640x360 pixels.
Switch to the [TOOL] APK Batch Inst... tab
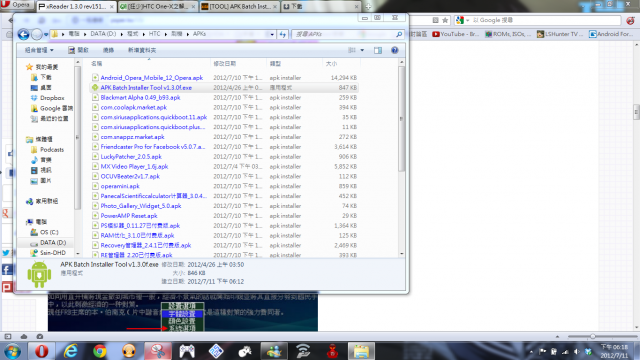pyautogui.click(x=240, y=7)
